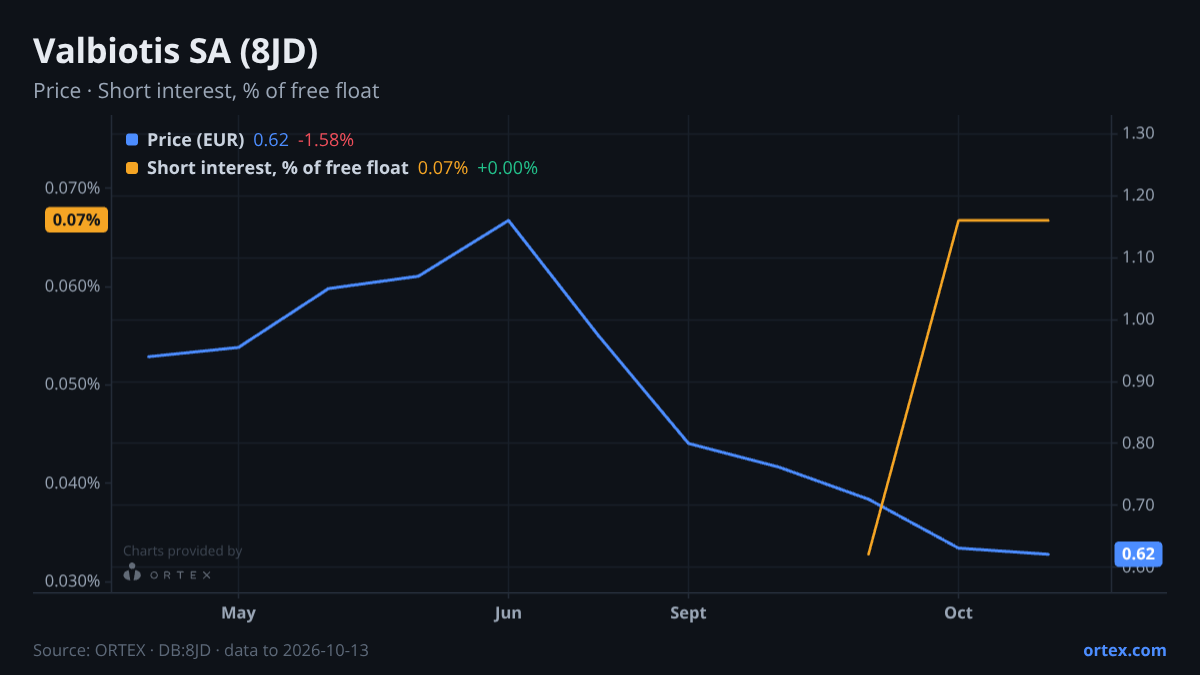Click the 0.62 price value in legend
The width and height of the screenshot is (1200, 675).
270,140
